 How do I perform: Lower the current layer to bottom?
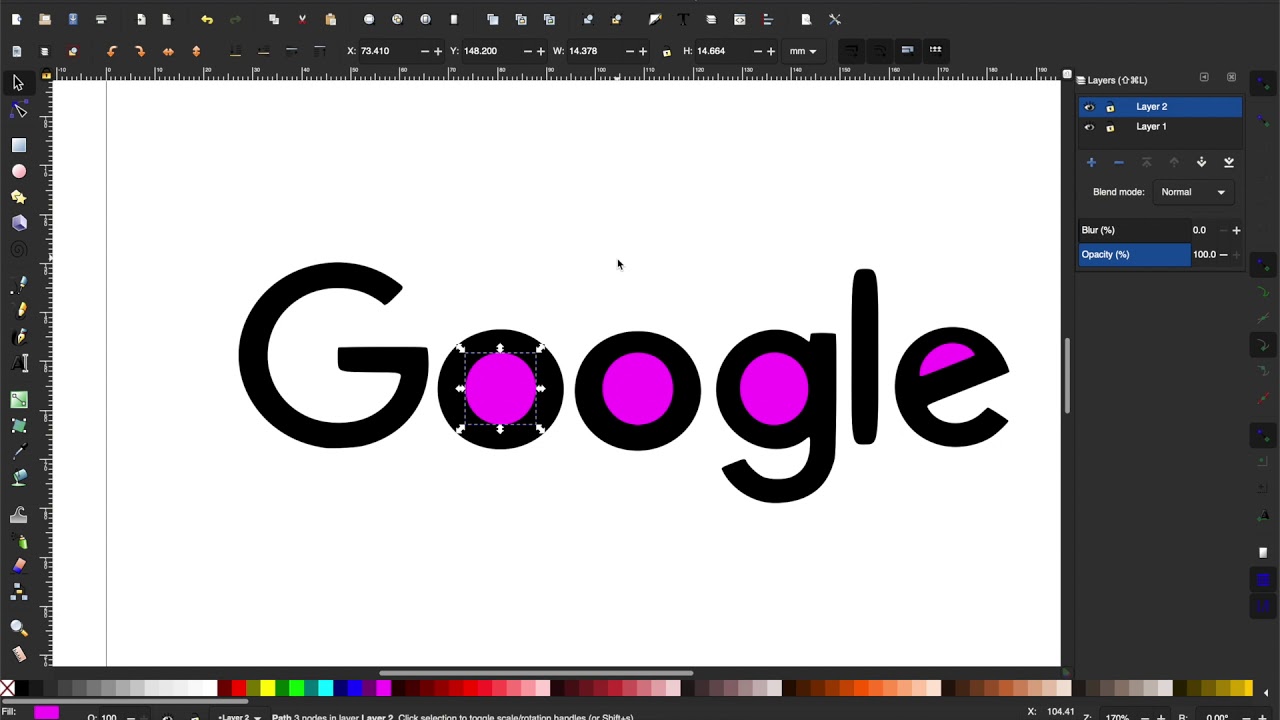(x=1229, y=162)
